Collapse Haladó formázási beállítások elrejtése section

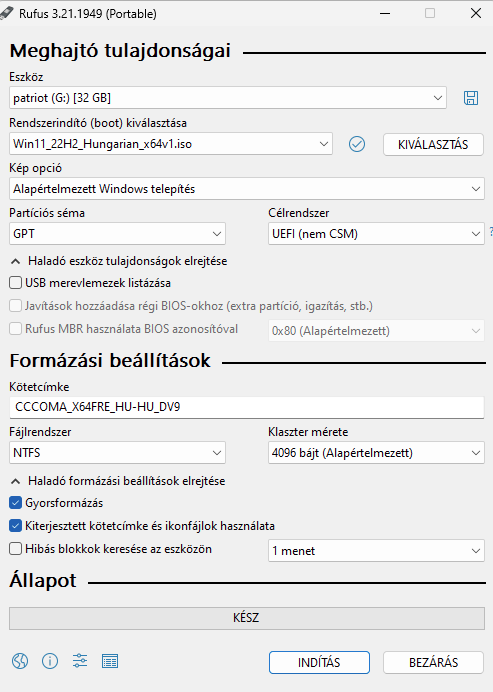pos(118,481)
